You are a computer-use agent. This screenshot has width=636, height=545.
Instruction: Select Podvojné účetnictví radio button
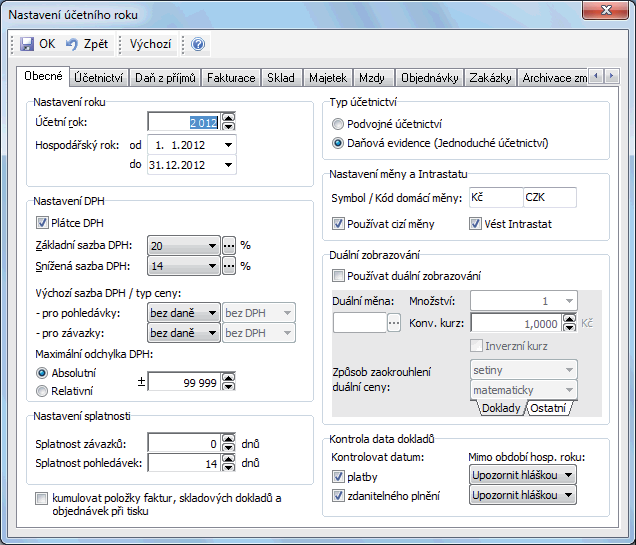pyautogui.click(x=338, y=124)
